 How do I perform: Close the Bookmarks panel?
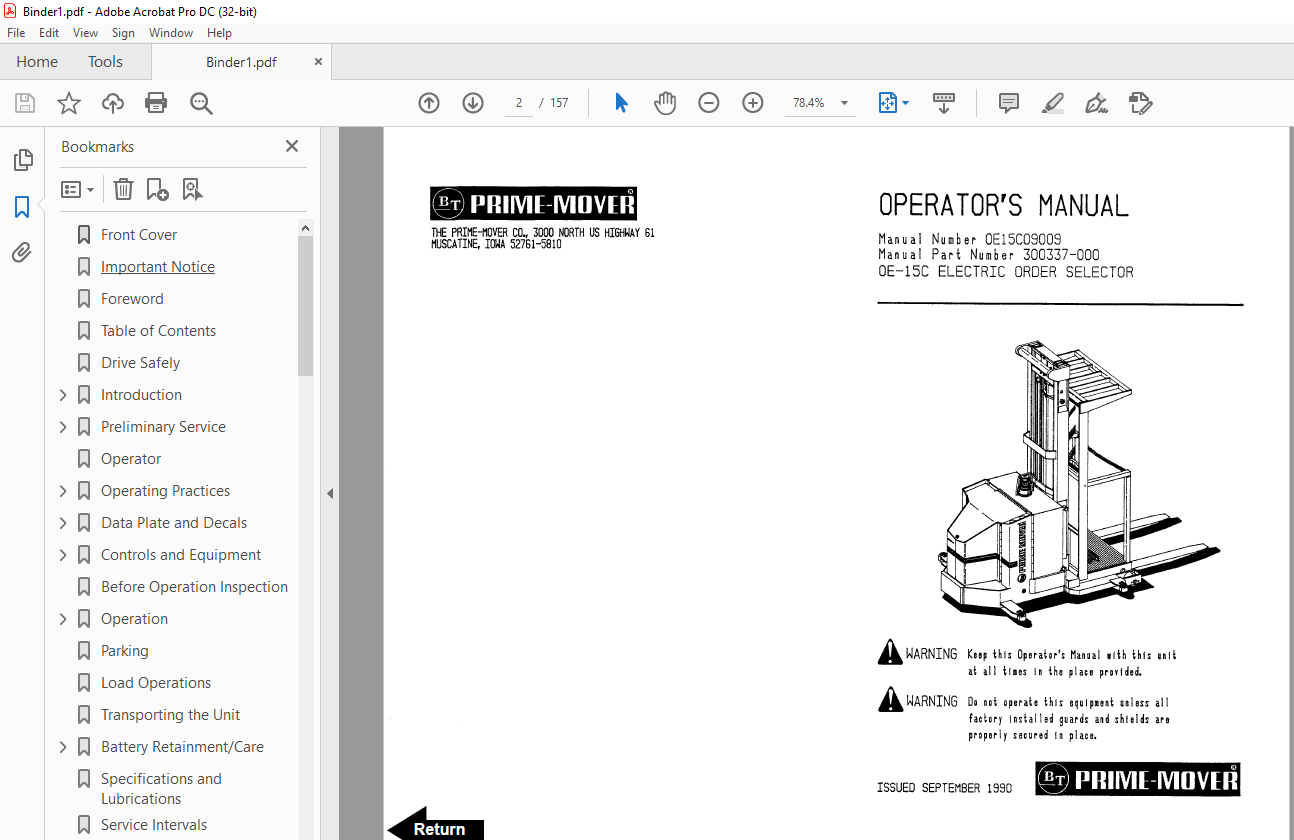tap(292, 146)
